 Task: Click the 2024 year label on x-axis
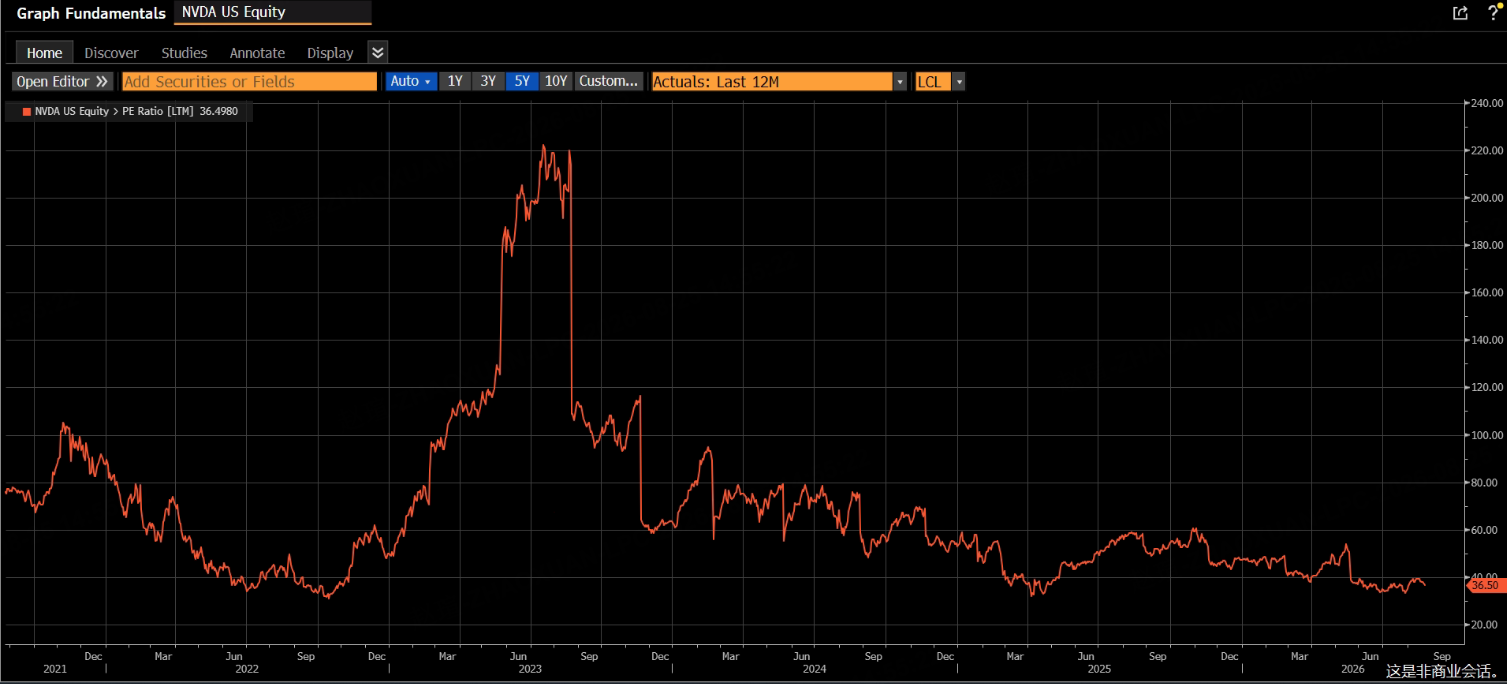814,669
